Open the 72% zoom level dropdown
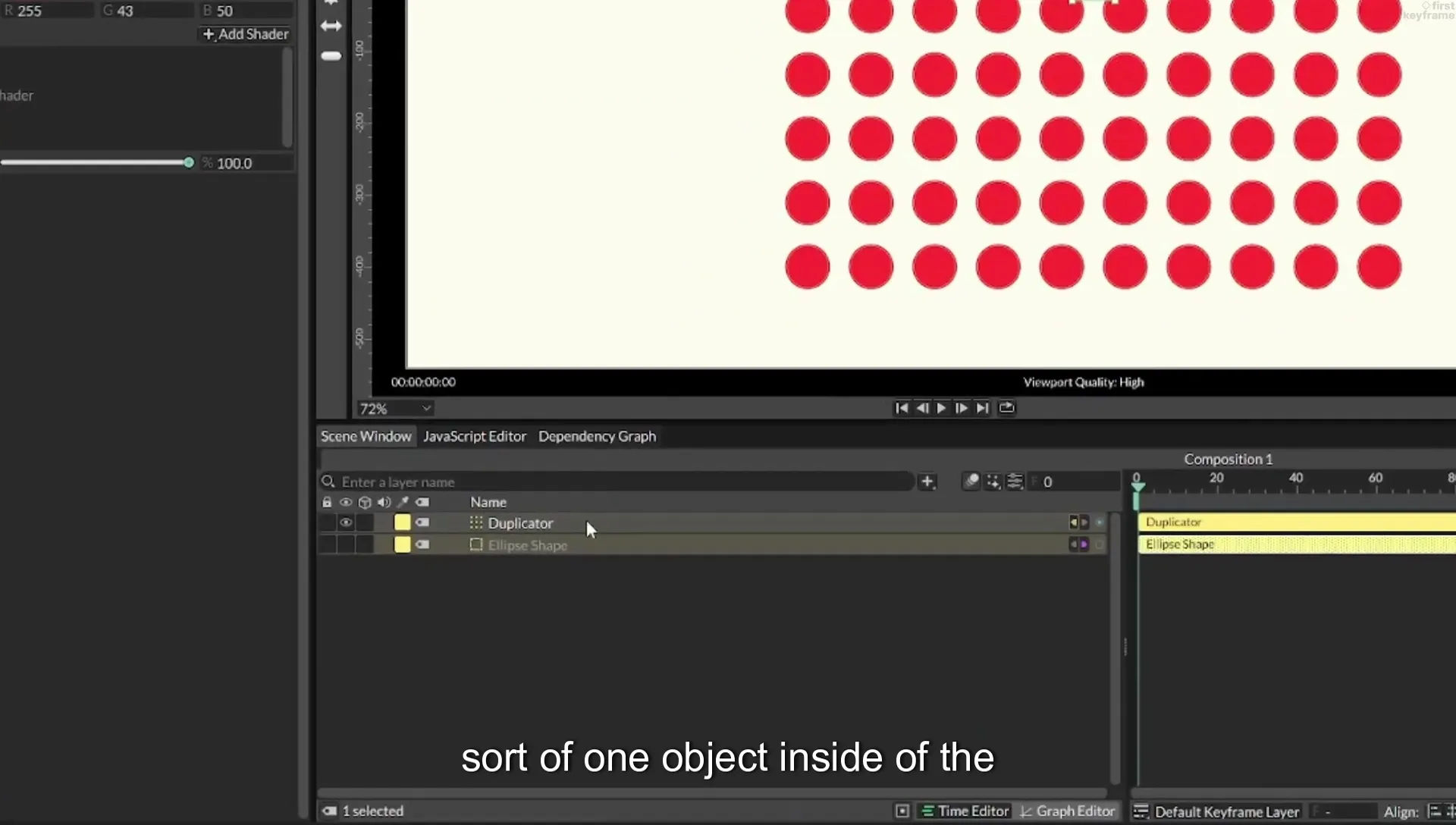Image resolution: width=1456 pixels, height=825 pixels. click(395, 409)
